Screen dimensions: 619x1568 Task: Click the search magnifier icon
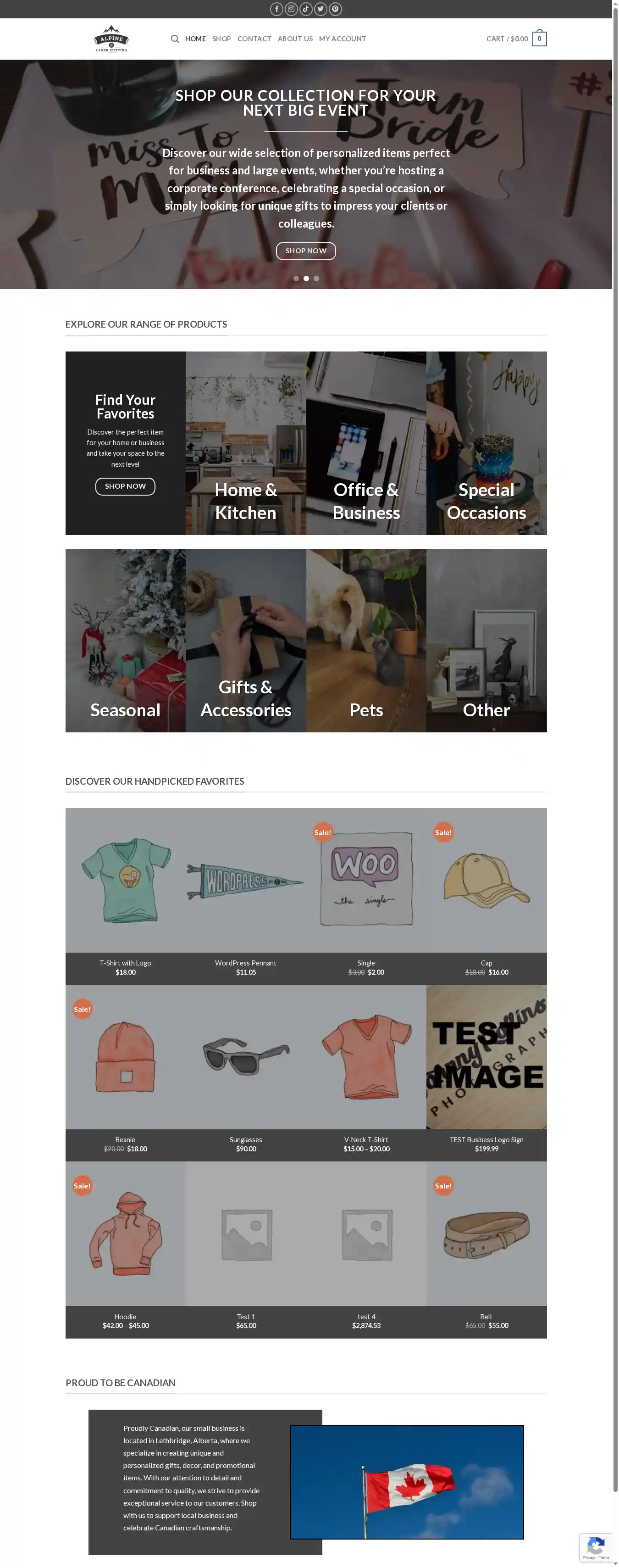pos(175,39)
